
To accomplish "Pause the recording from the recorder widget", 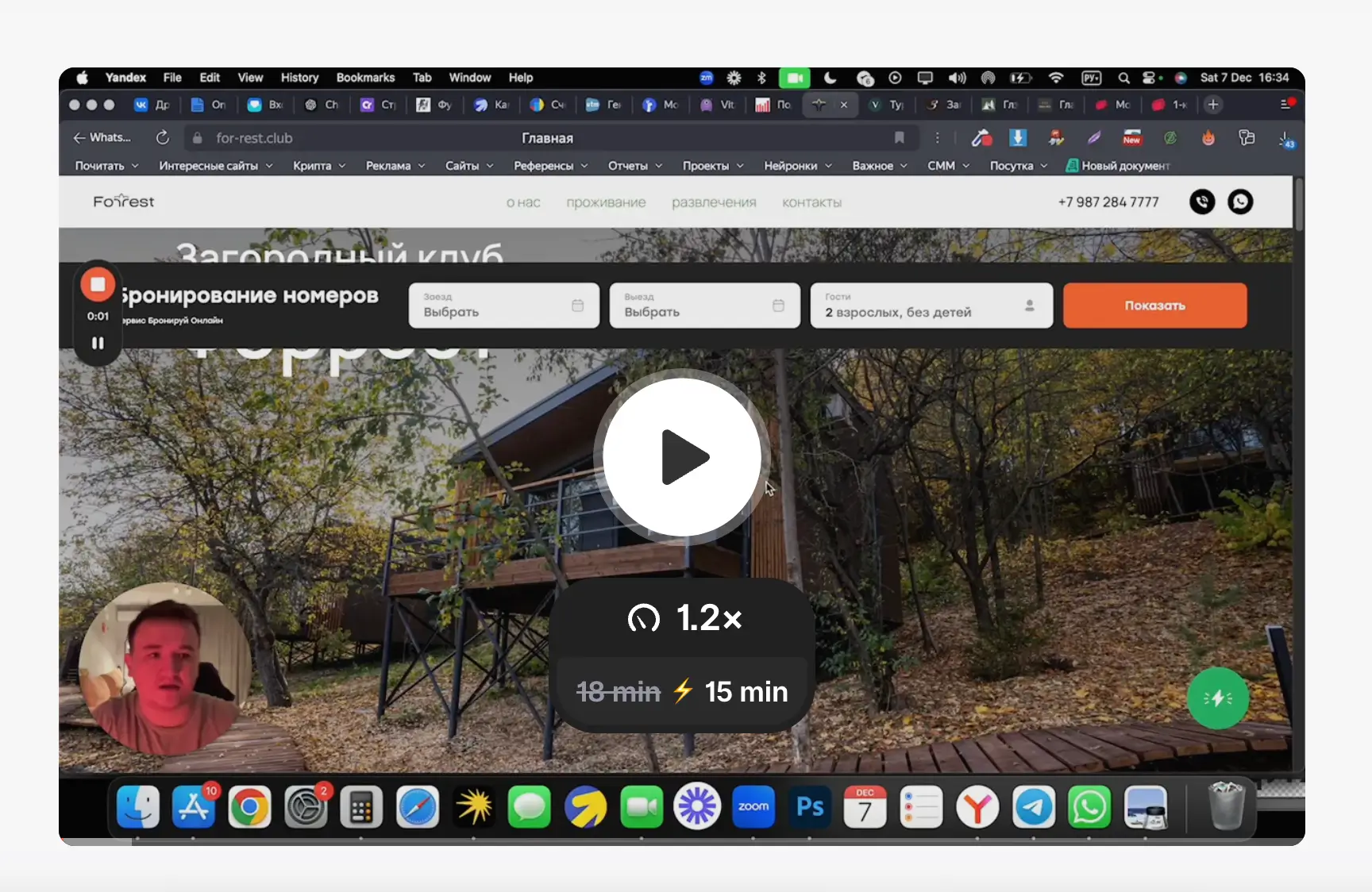I will click(x=98, y=343).
